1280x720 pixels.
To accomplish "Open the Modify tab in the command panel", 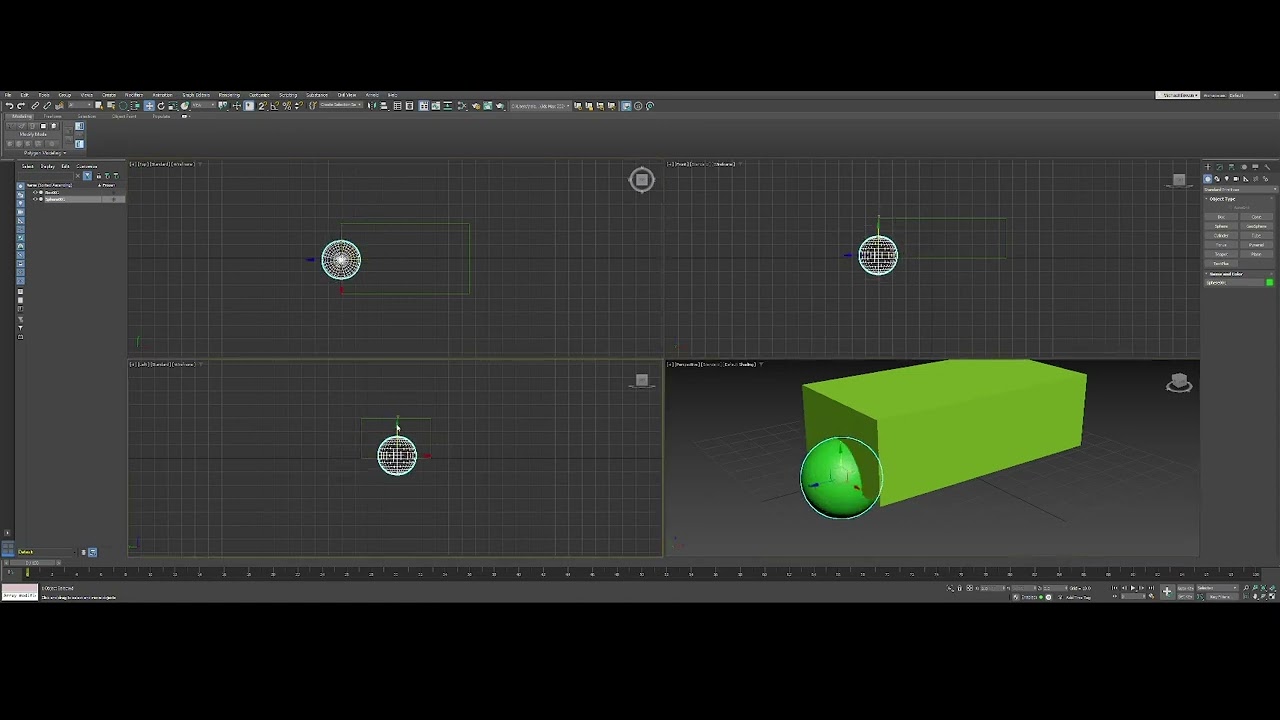I will [1219, 167].
